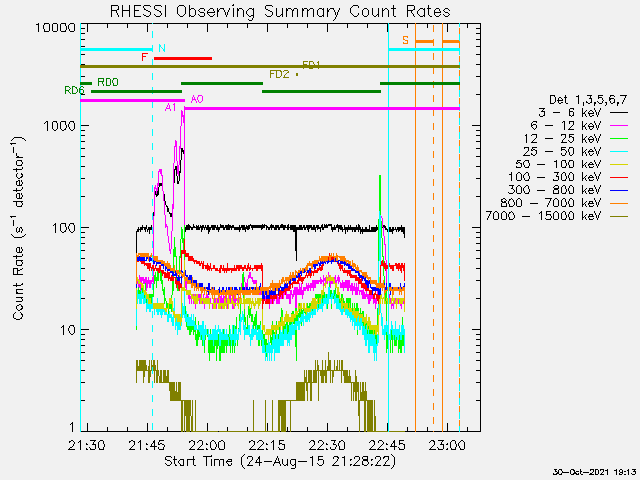
Task: Click the long magenta A0 attenuator bar
Action: tap(322, 109)
